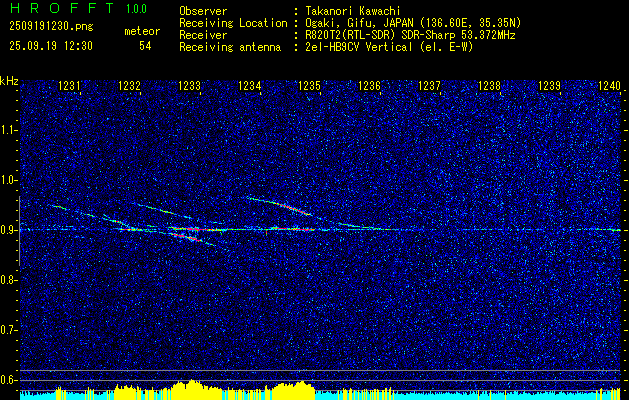Click the Observer field label
The height and width of the screenshot is (400, 629).
203,11
